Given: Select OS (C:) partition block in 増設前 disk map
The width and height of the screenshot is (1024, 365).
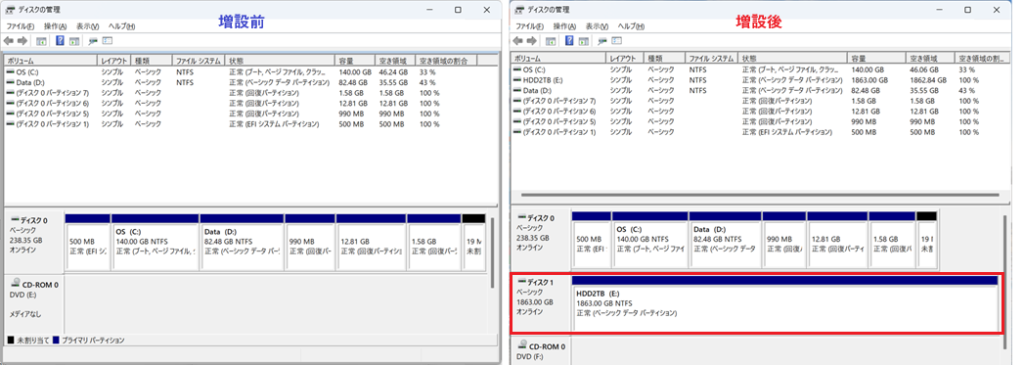Looking at the screenshot, I should (155, 242).
